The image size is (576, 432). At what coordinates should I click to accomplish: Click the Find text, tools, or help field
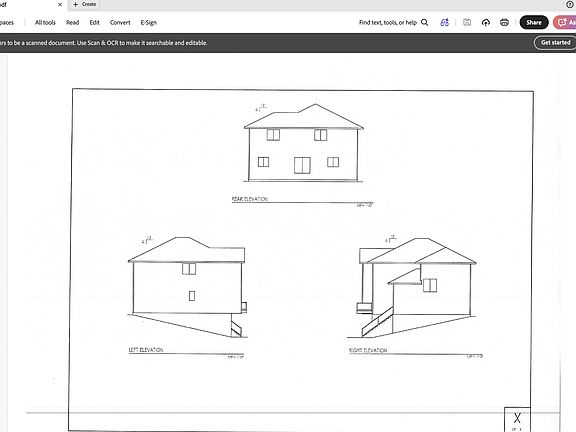tap(393, 22)
